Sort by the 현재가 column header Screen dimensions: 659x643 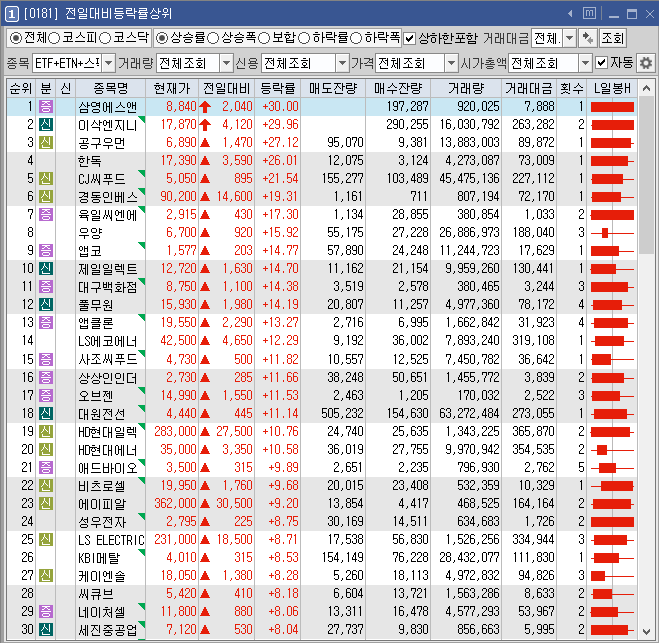(172, 88)
